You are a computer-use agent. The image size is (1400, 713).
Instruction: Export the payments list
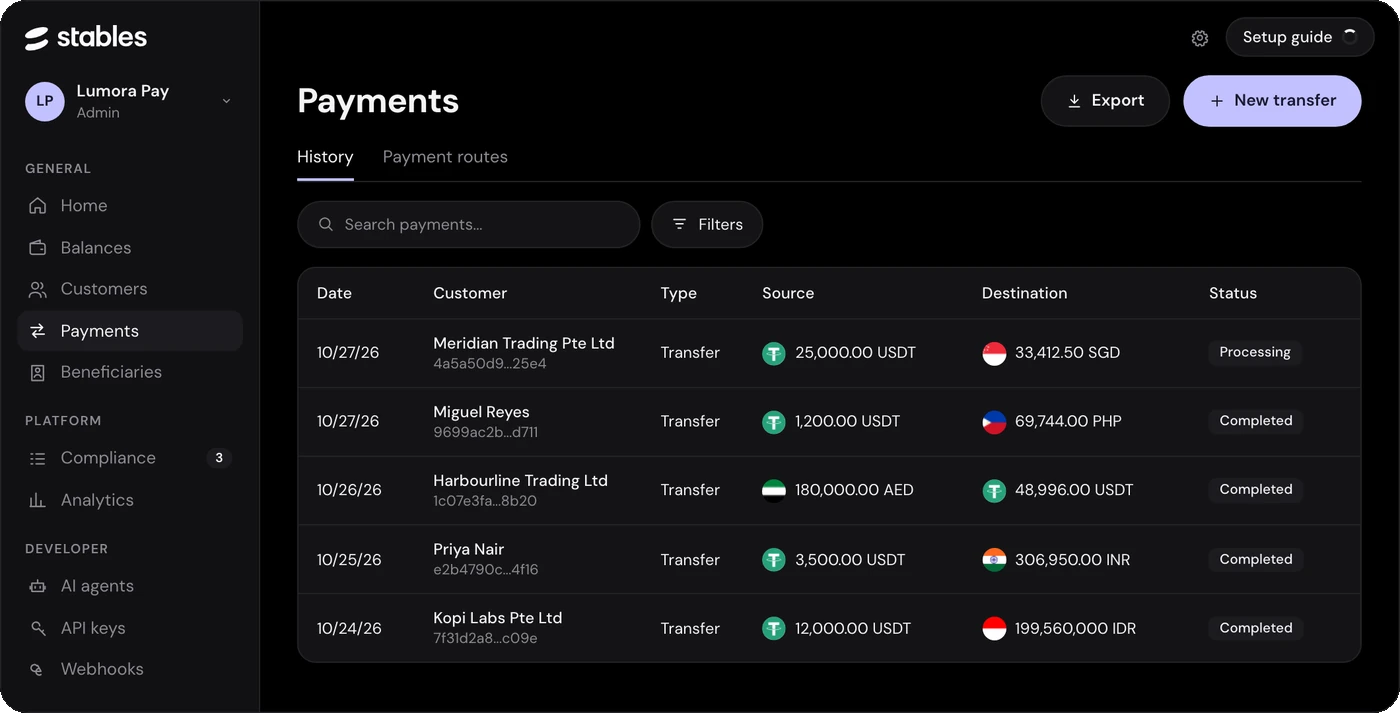click(x=1105, y=101)
